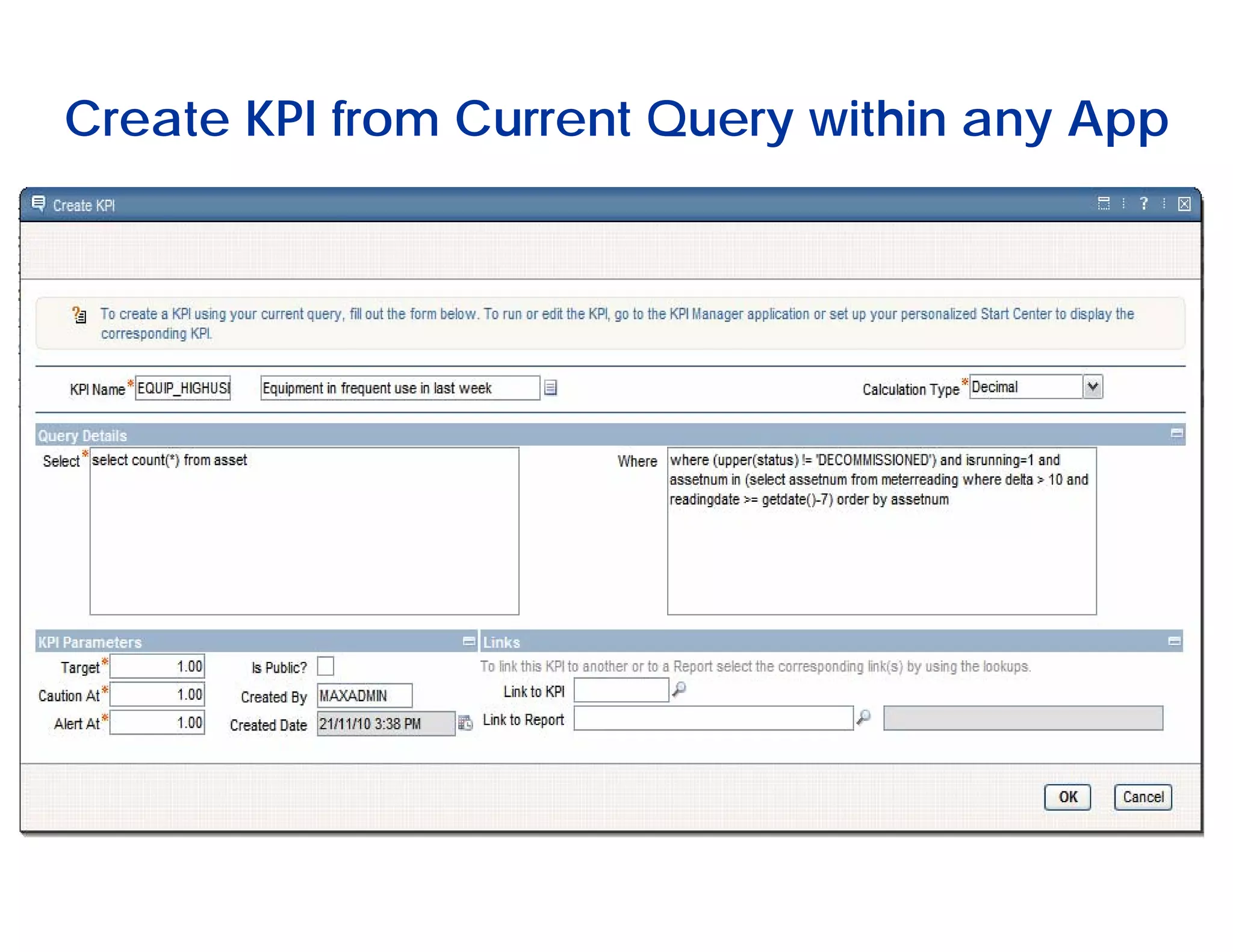Open long description icon next to KPI description

(550, 388)
